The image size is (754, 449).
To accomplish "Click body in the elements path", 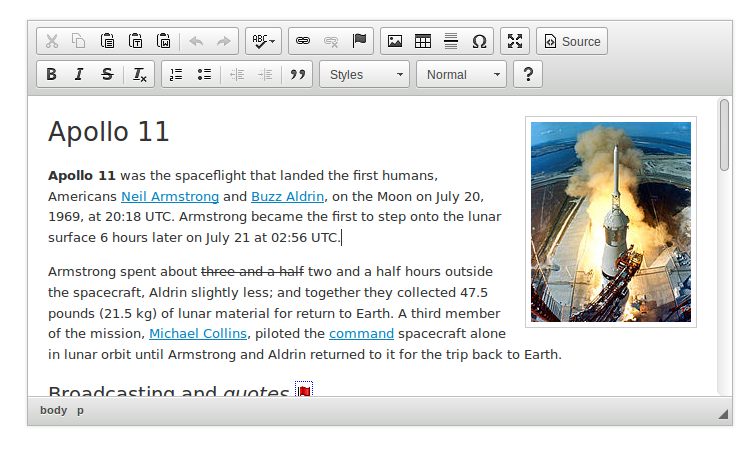I will [53, 411].
